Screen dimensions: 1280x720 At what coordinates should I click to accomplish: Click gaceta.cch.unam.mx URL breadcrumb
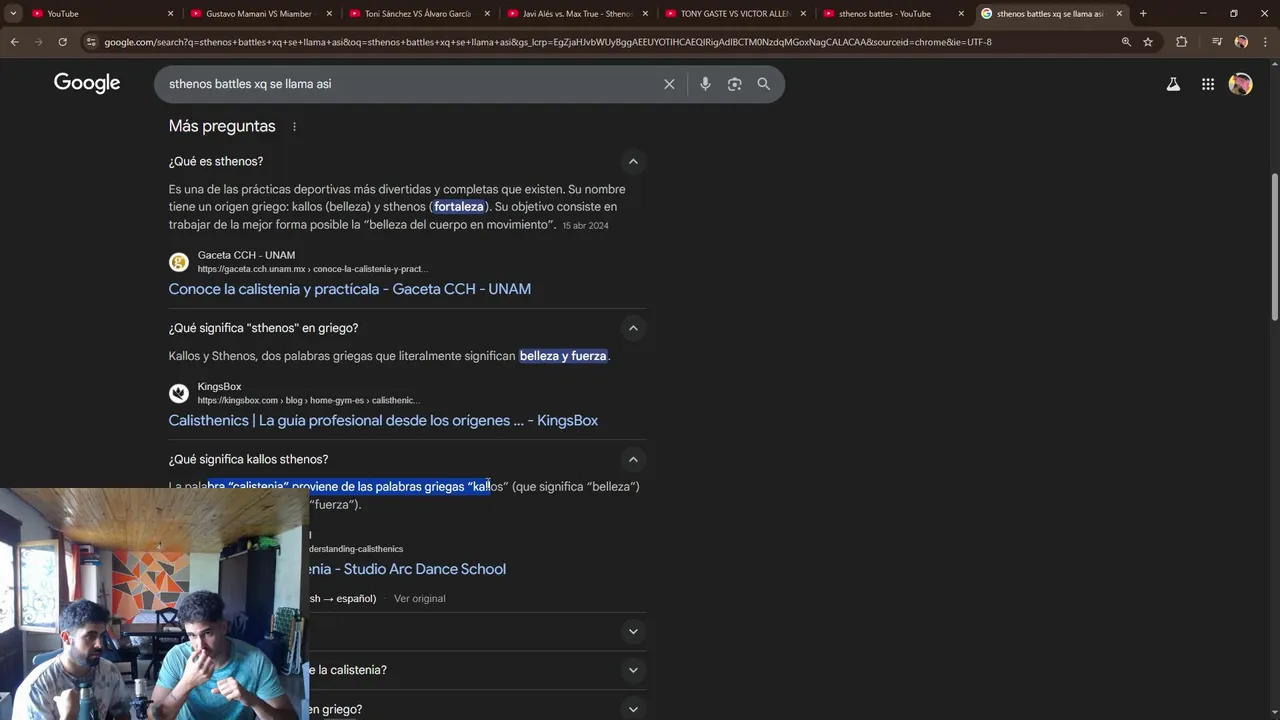[313, 269]
